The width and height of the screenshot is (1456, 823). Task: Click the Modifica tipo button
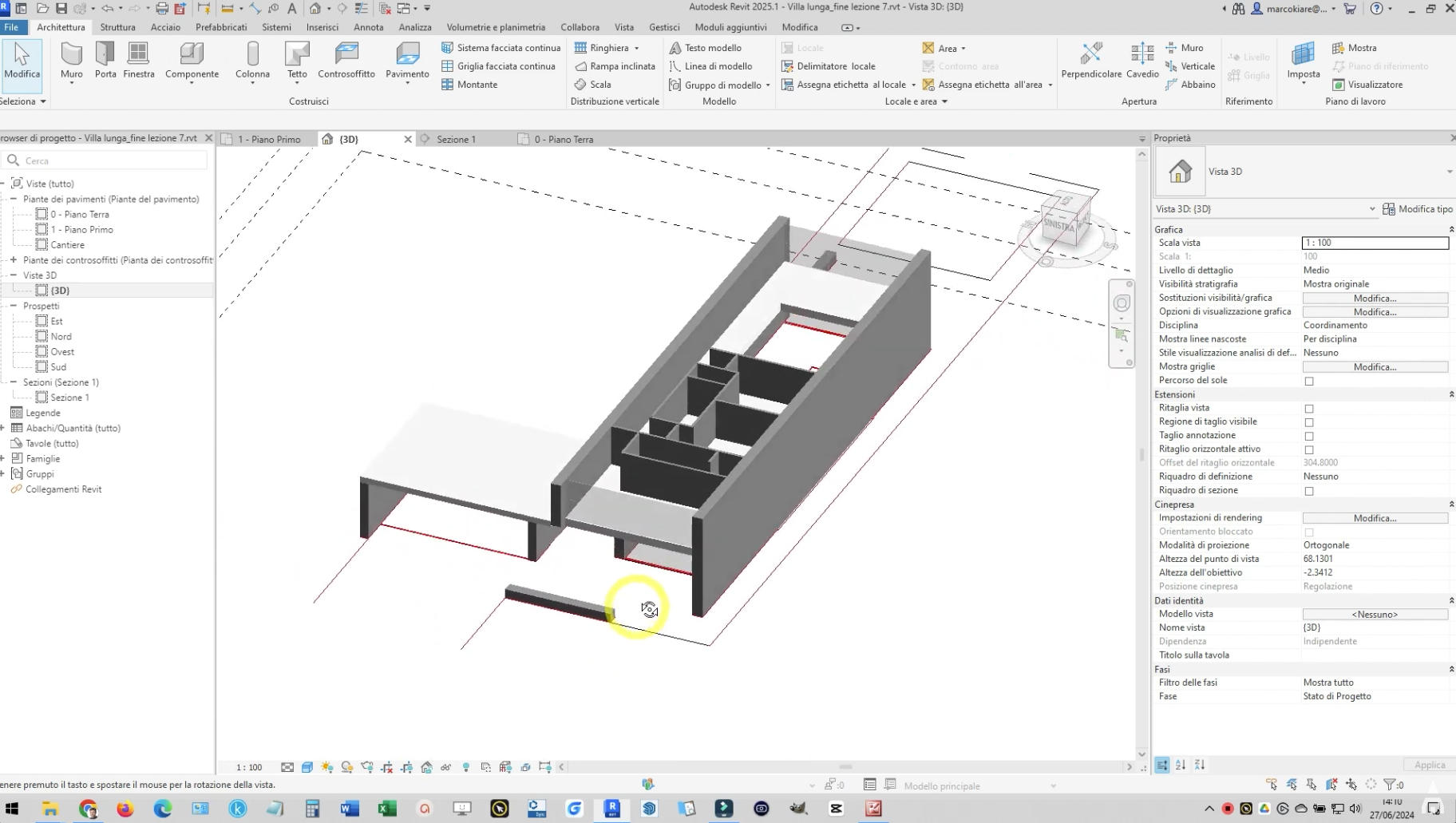point(1417,209)
